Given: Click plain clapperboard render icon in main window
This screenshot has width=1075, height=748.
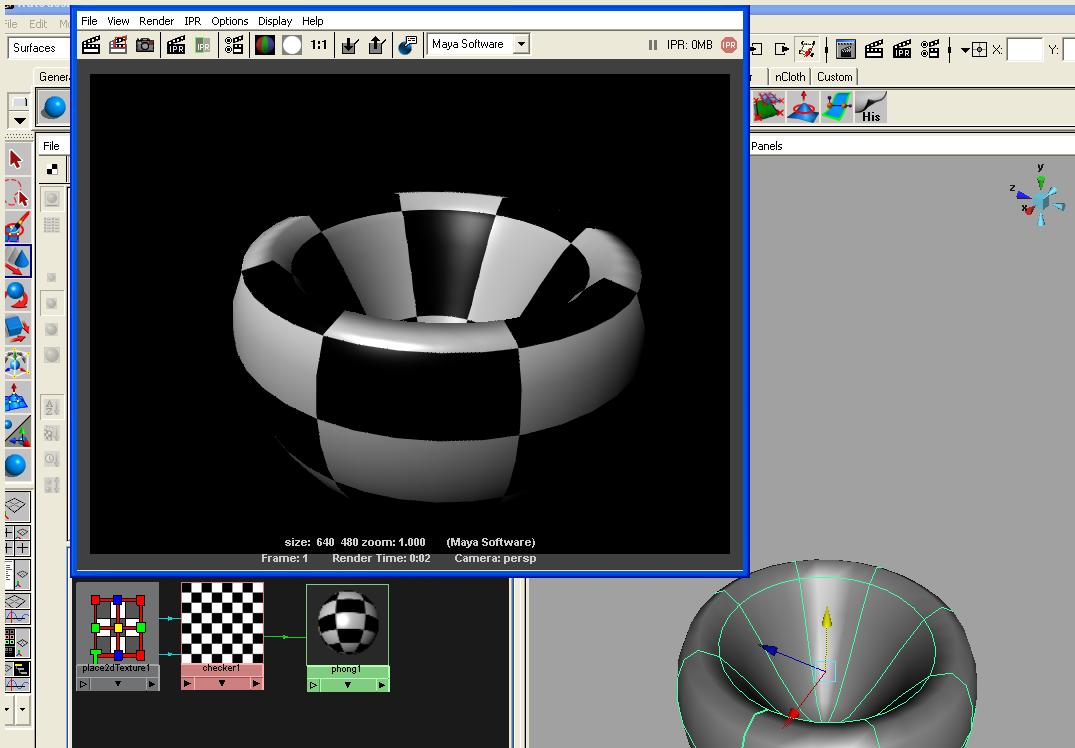Looking at the screenshot, I should click(873, 49).
